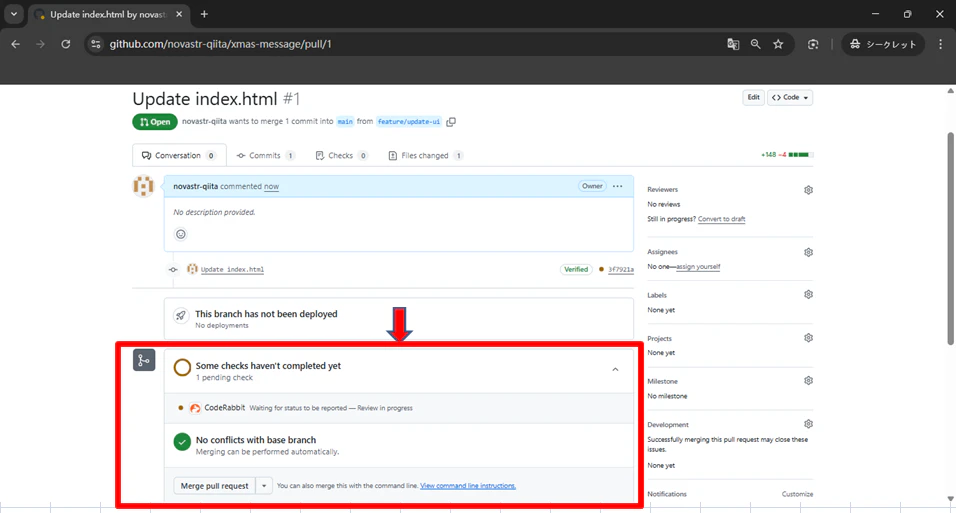The height and width of the screenshot is (513, 956).
Task: Add a reaction with the smiley icon
Action: pyautogui.click(x=180, y=234)
